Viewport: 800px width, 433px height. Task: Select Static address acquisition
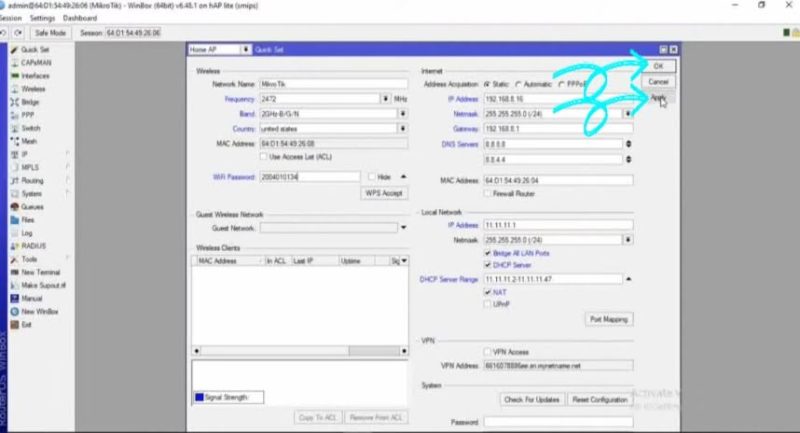coord(487,84)
